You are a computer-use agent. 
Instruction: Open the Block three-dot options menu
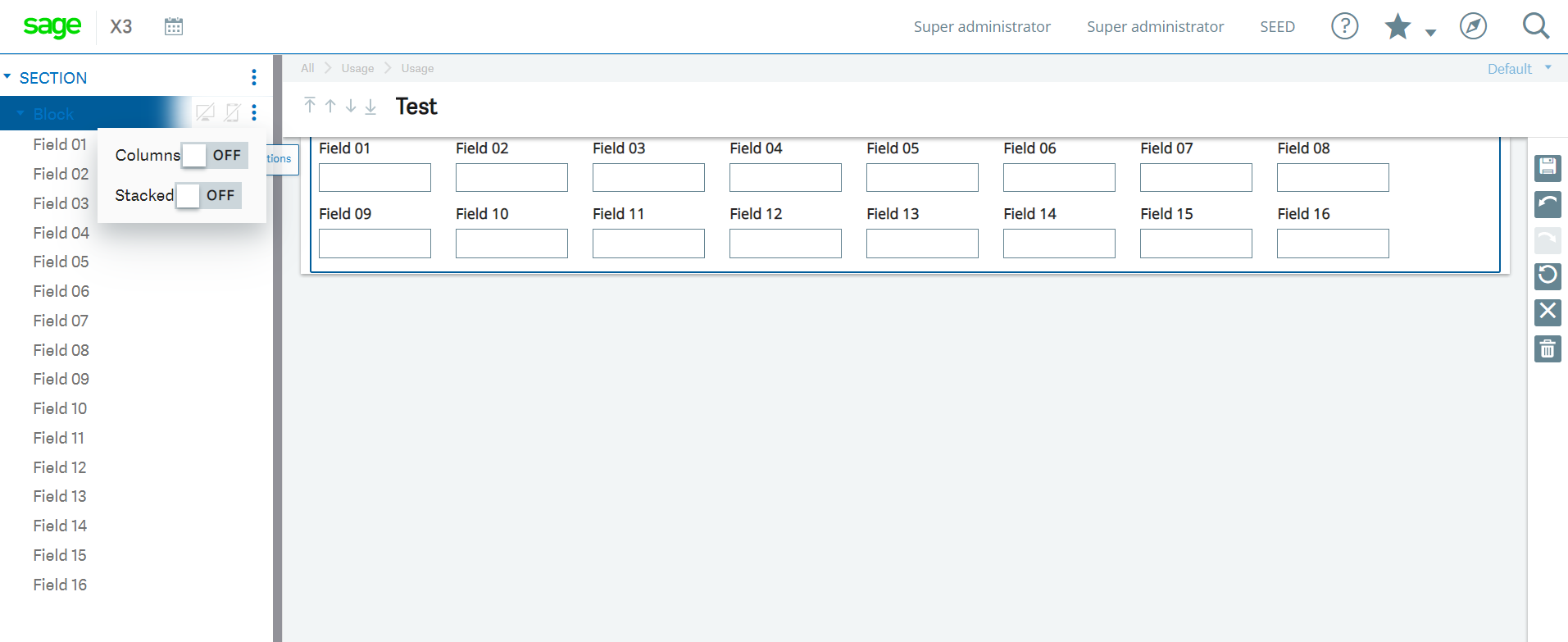254,112
